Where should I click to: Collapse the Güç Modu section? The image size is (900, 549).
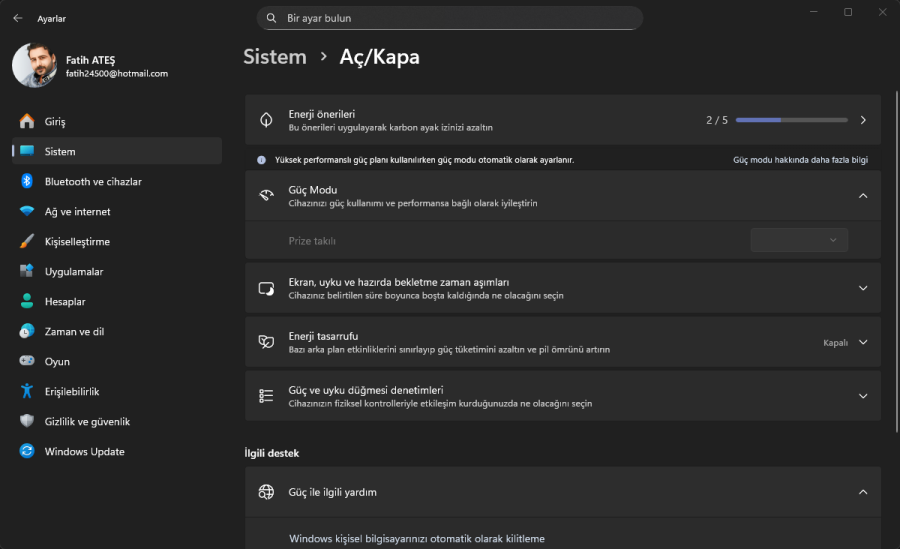(863, 196)
